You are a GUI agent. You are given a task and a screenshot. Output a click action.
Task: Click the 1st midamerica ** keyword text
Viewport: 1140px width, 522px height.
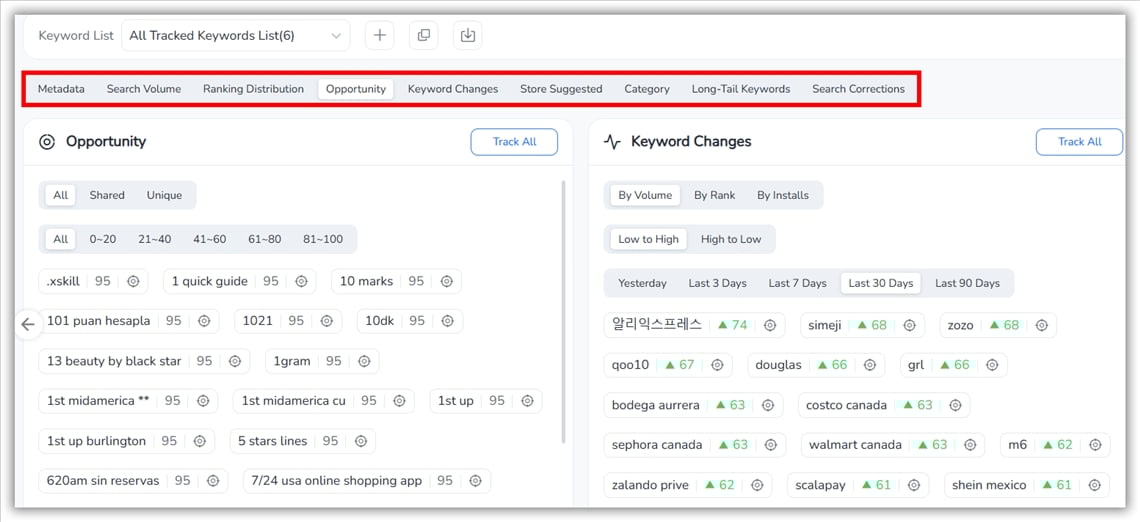(97, 401)
